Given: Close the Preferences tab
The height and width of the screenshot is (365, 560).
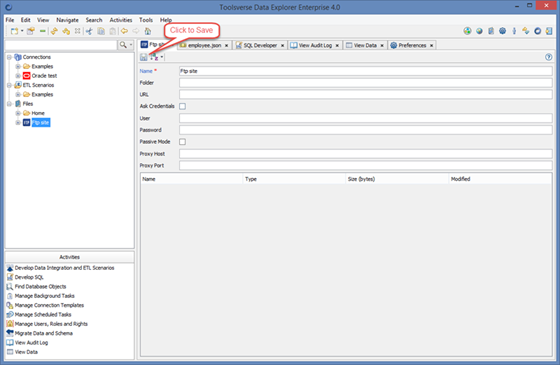Looking at the screenshot, I should click(x=431, y=45).
